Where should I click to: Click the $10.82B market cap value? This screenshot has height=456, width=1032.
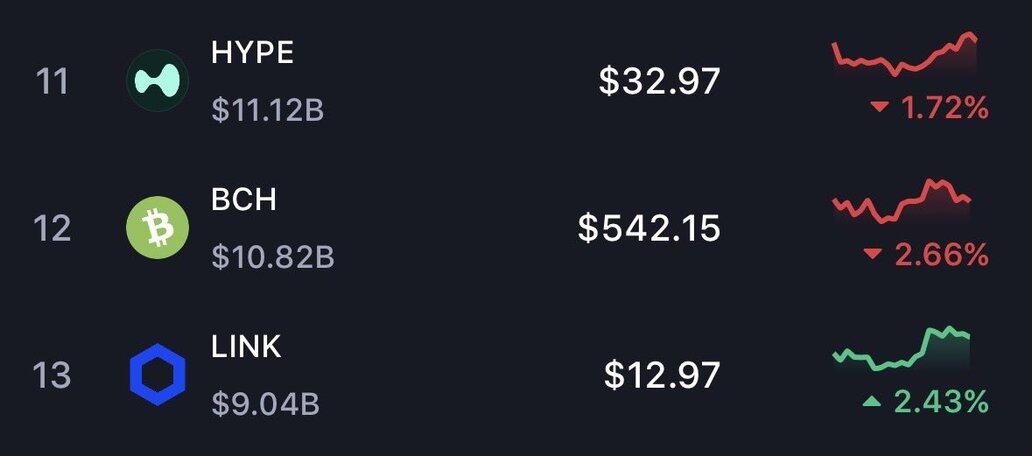272,257
